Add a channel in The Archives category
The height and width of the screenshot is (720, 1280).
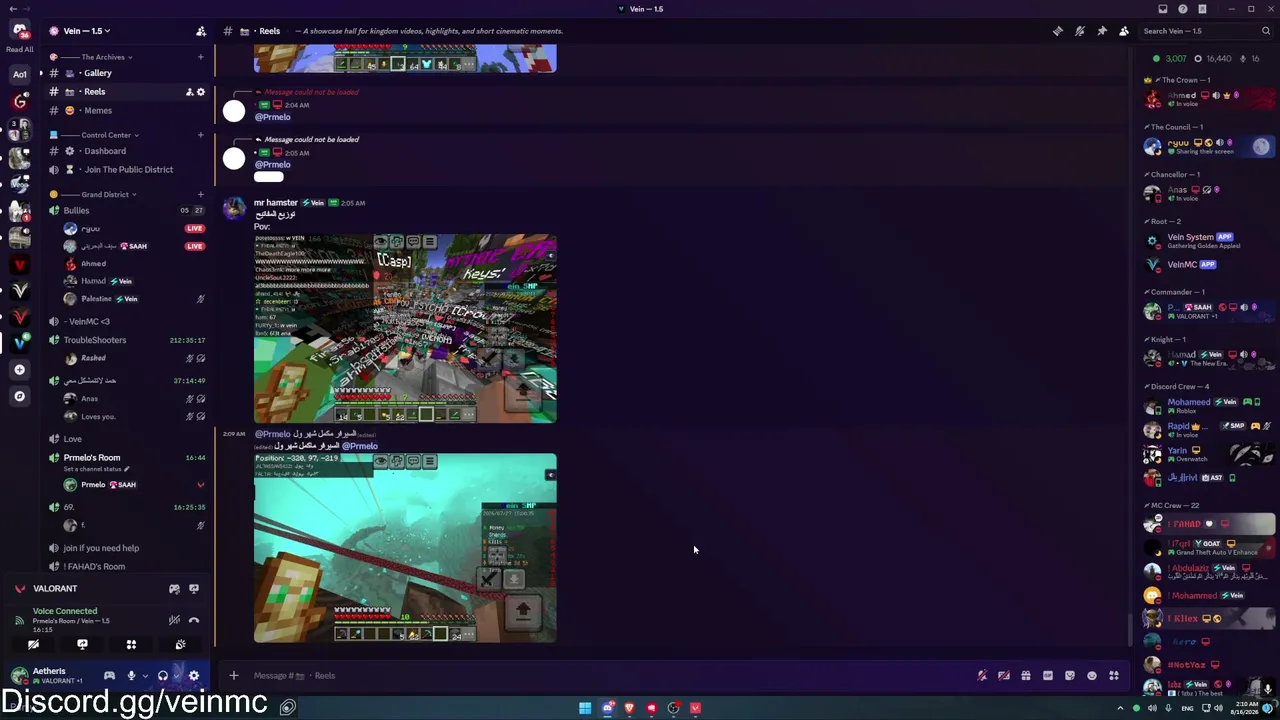(x=200, y=57)
